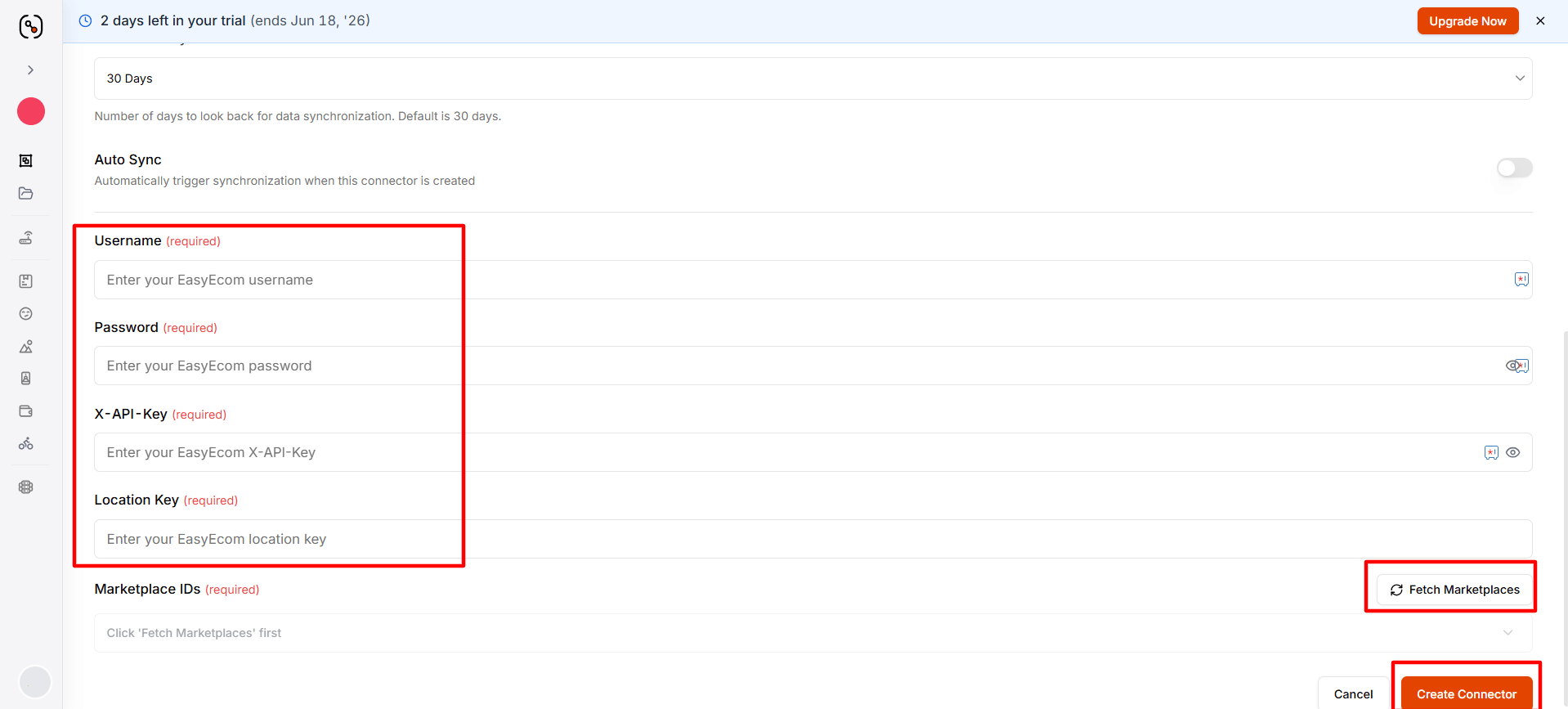Open the router connectors icon in sidebar

[26, 238]
